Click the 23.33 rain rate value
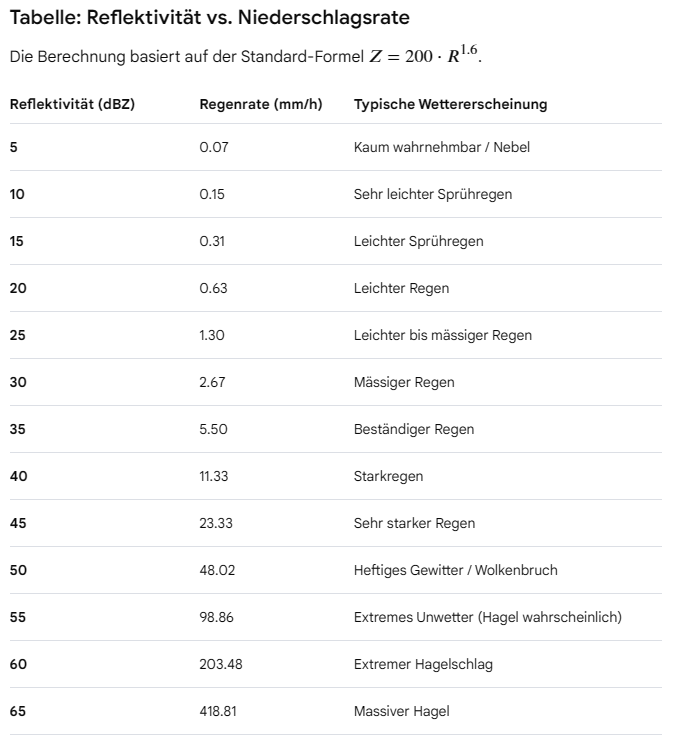This screenshot has height=739, width=673. (x=216, y=523)
